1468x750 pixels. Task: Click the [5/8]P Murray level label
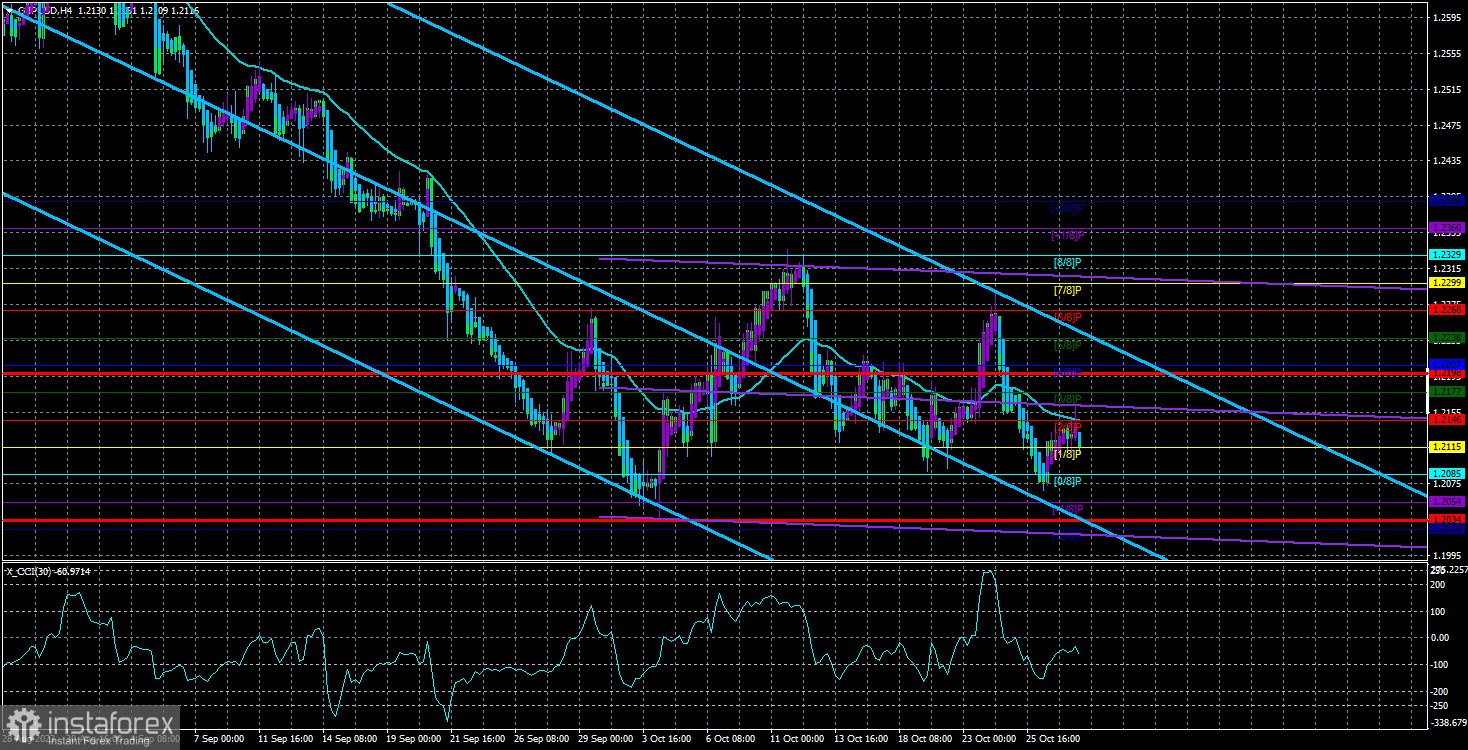(x=1068, y=345)
